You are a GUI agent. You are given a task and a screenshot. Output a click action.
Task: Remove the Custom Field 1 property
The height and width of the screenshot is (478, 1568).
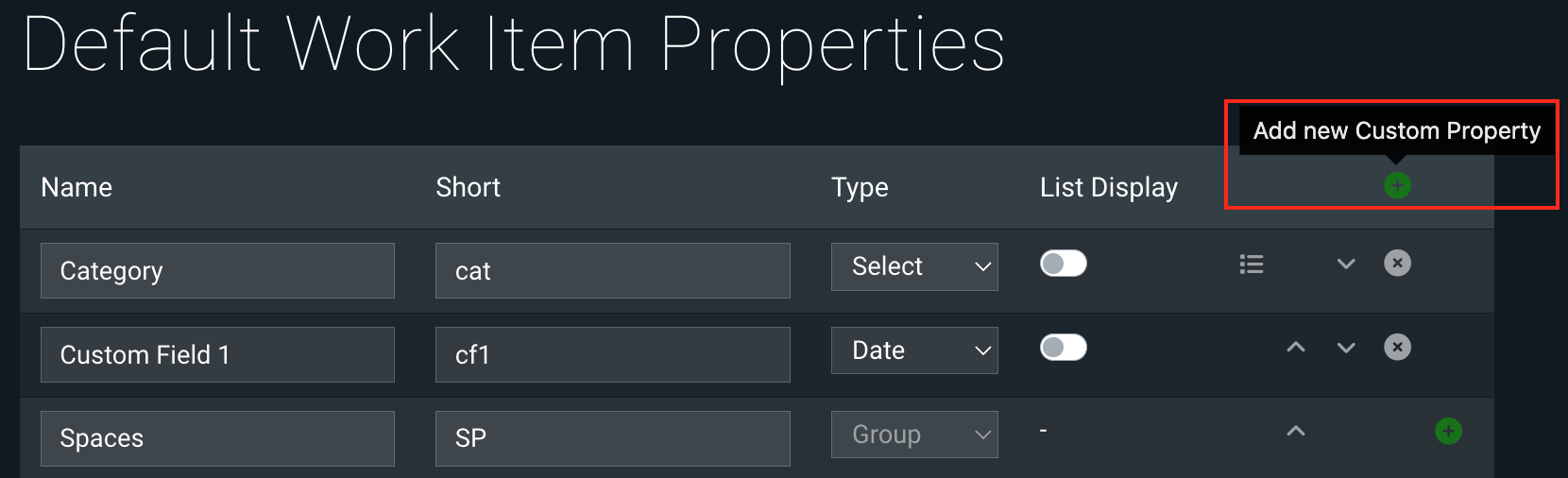[1397, 348]
